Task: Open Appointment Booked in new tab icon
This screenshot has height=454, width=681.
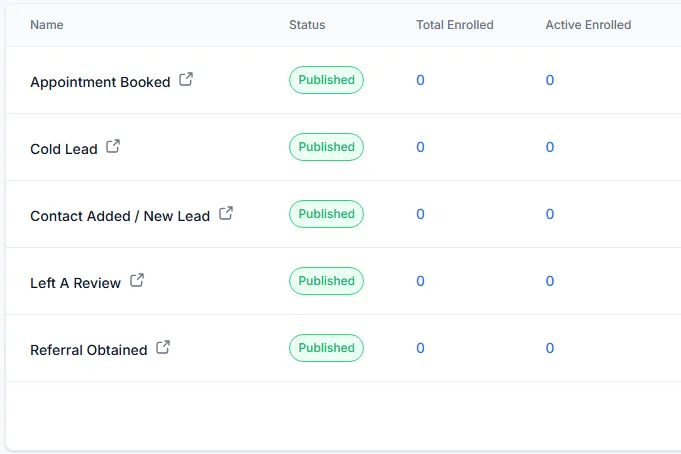Action: point(186,80)
